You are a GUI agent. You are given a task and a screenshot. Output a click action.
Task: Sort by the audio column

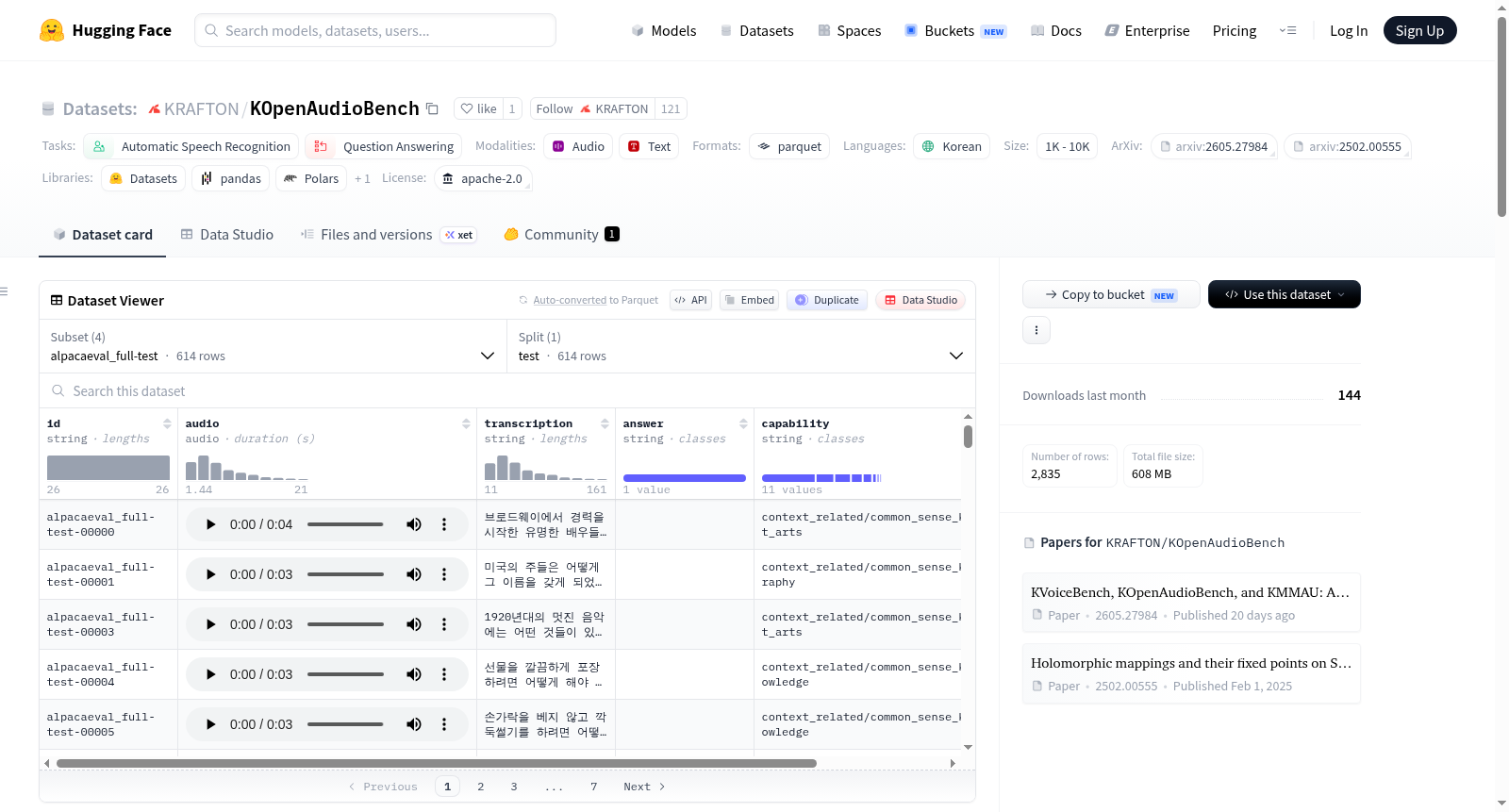tap(466, 423)
